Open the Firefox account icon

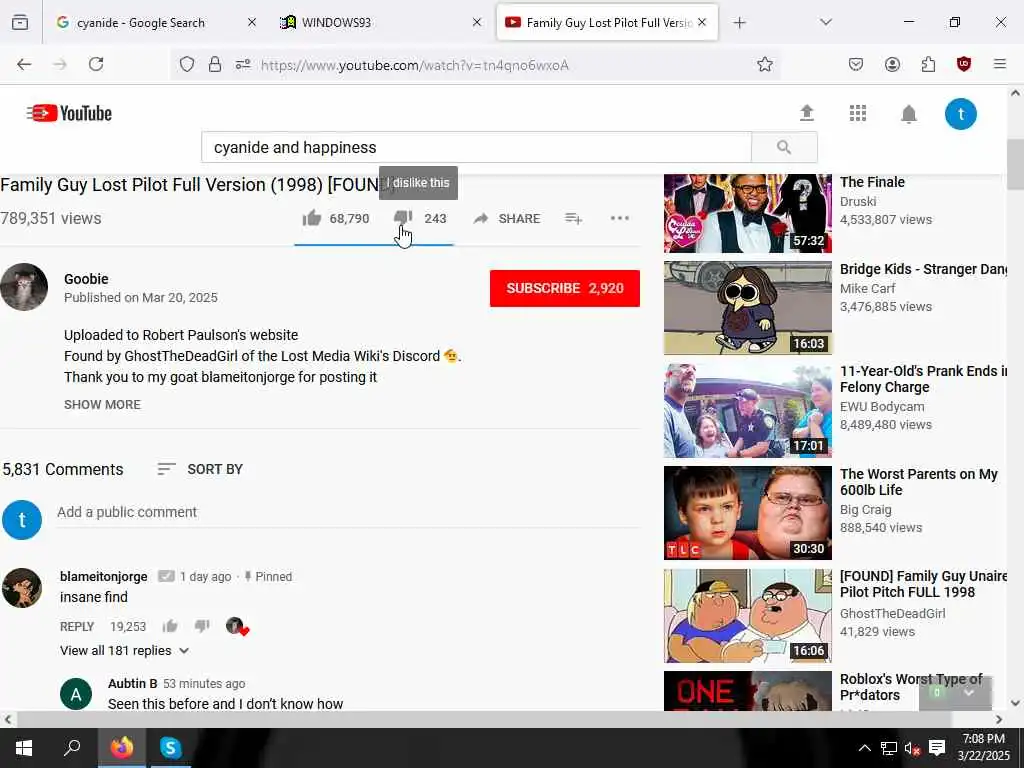(892, 64)
